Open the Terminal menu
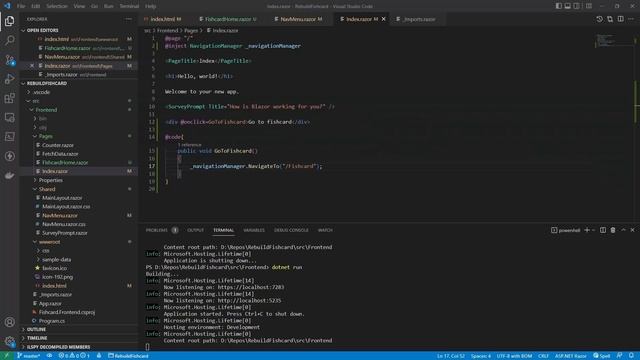The height and width of the screenshot is (360, 640). point(129,6)
